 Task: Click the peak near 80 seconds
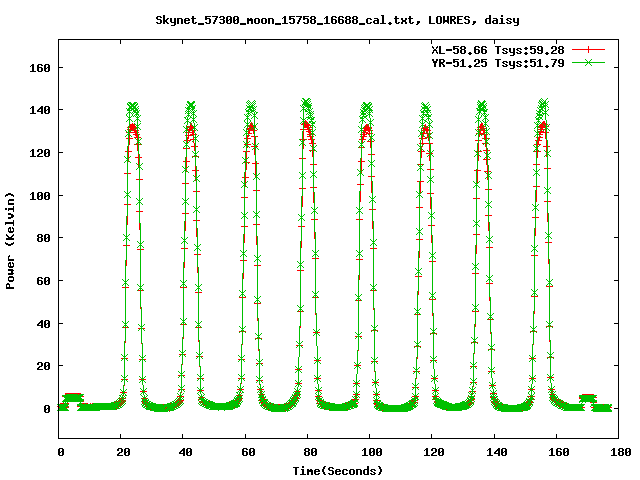(x=307, y=103)
